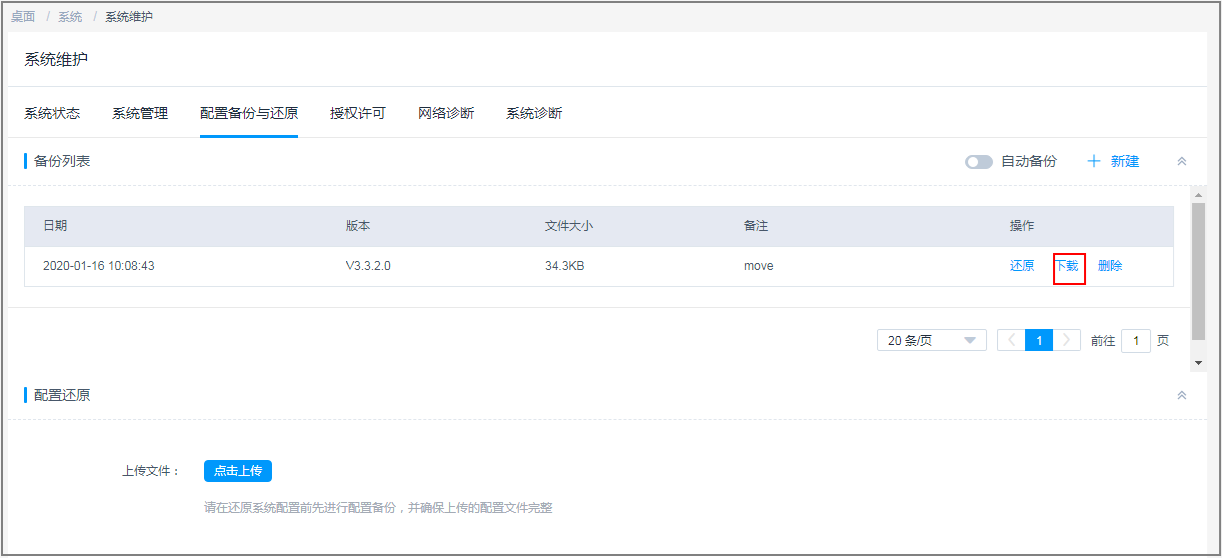Delete the move backup via 删除
This screenshot has width=1222, height=558.
(x=1110, y=266)
